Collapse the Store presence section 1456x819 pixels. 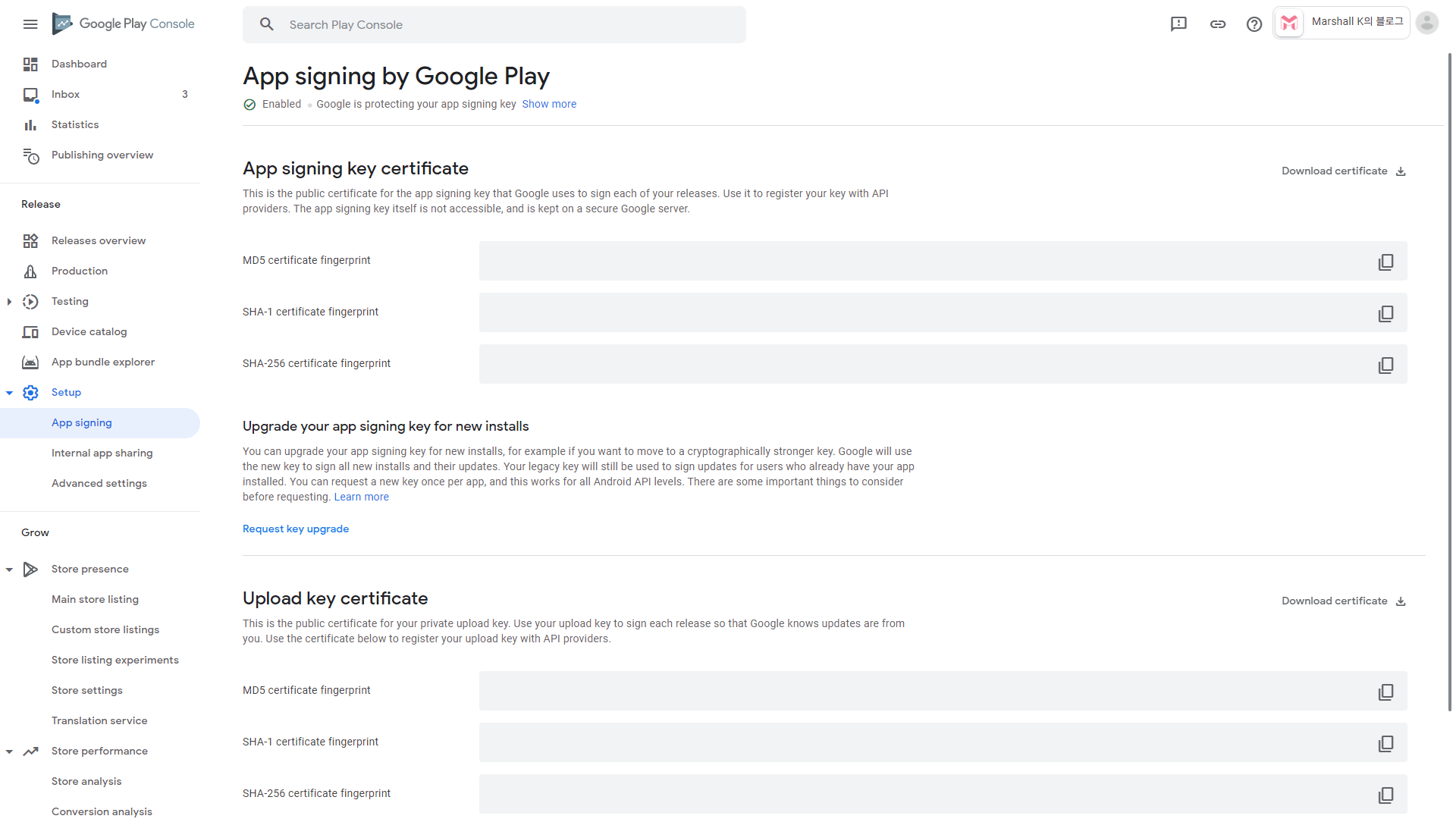pos(9,570)
